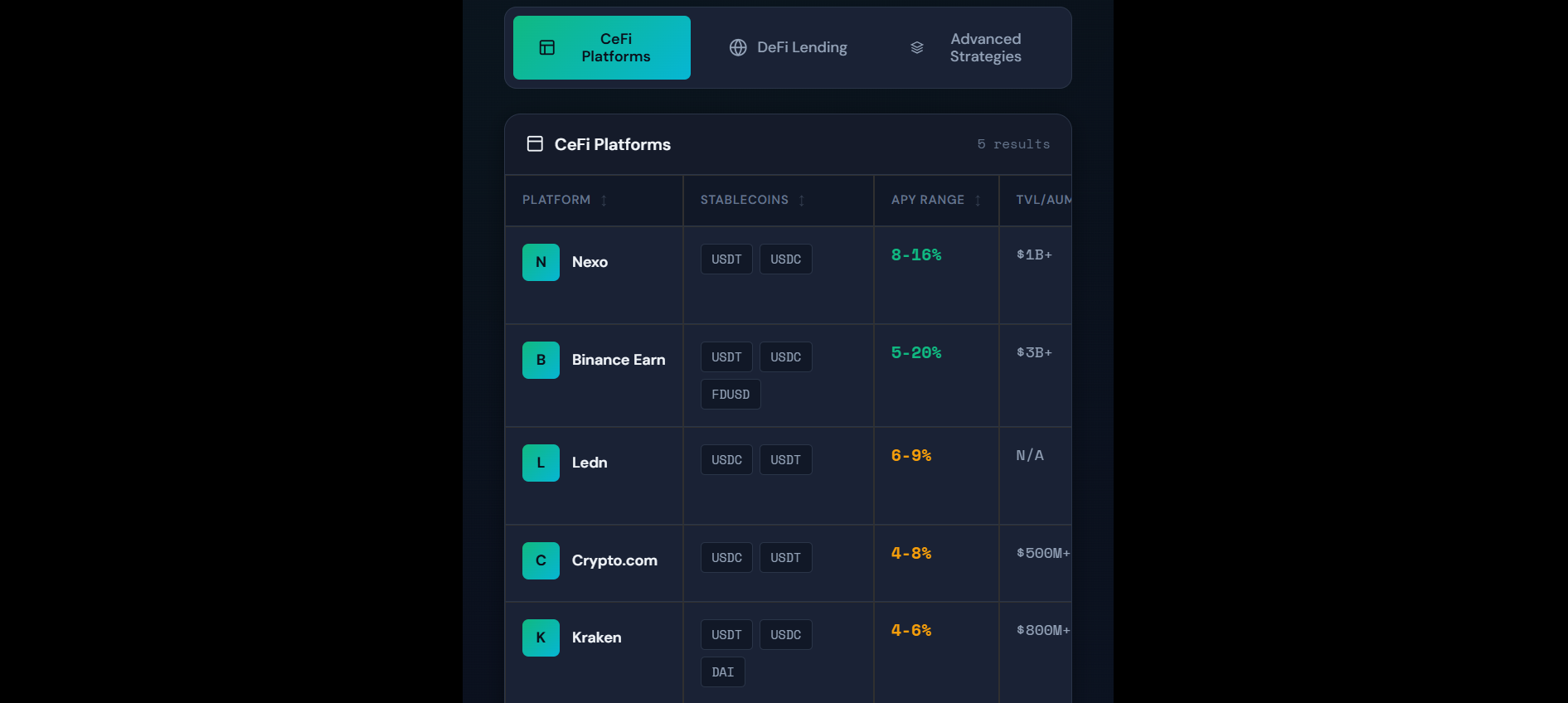Select the Ledn platform icon
The width and height of the screenshot is (1568, 703).
tap(541, 463)
